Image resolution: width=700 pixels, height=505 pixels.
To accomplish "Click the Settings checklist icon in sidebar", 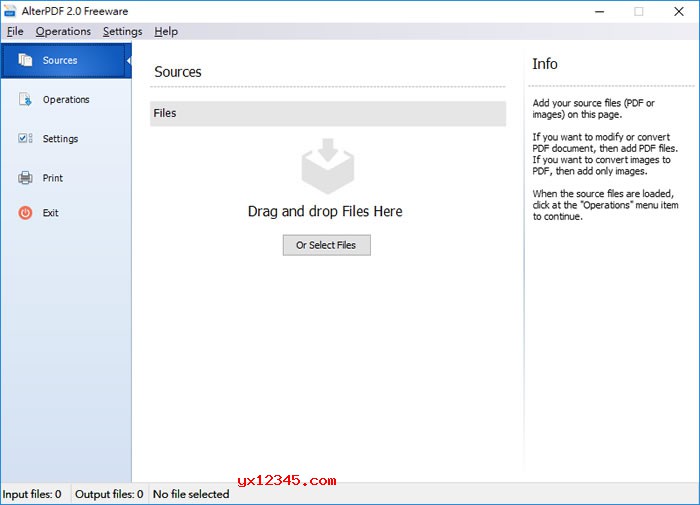I will [25, 138].
